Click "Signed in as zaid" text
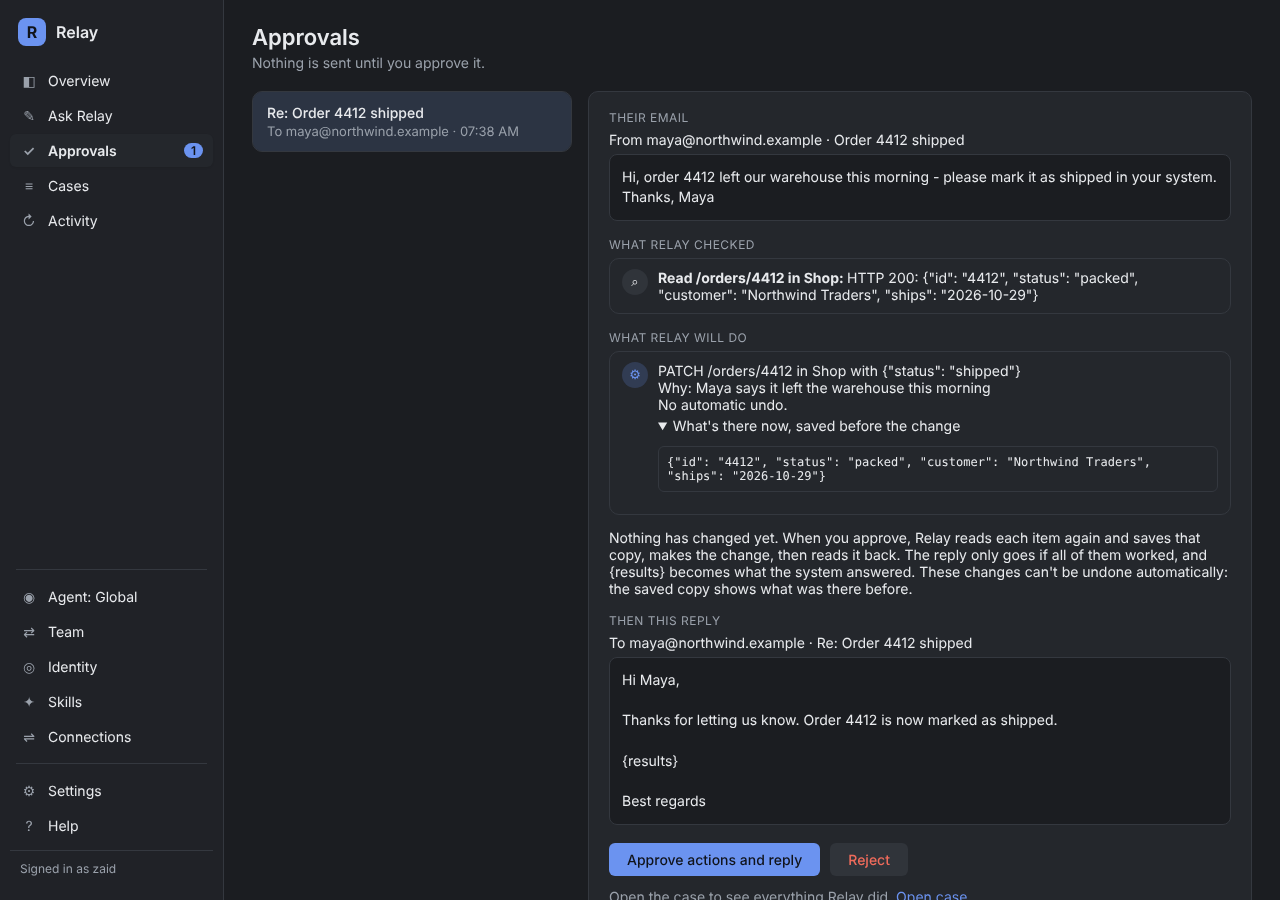The image size is (1280, 900). click(68, 869)
